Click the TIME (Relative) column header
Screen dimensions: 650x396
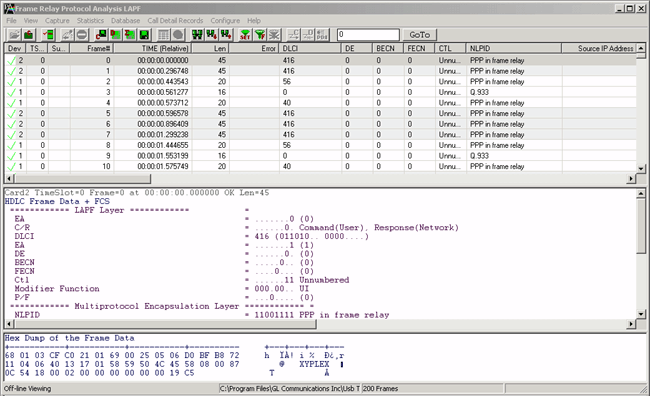pos(153,49)
